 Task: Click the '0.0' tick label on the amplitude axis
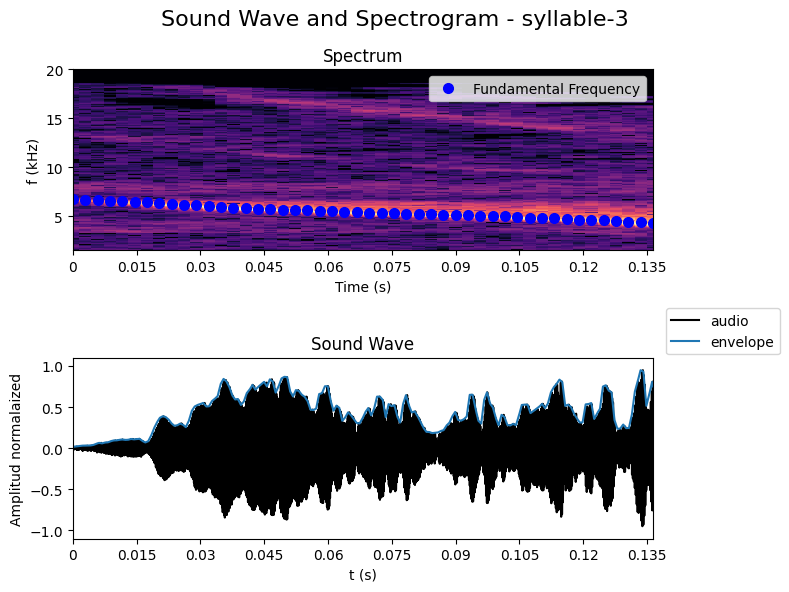(53, 450)
